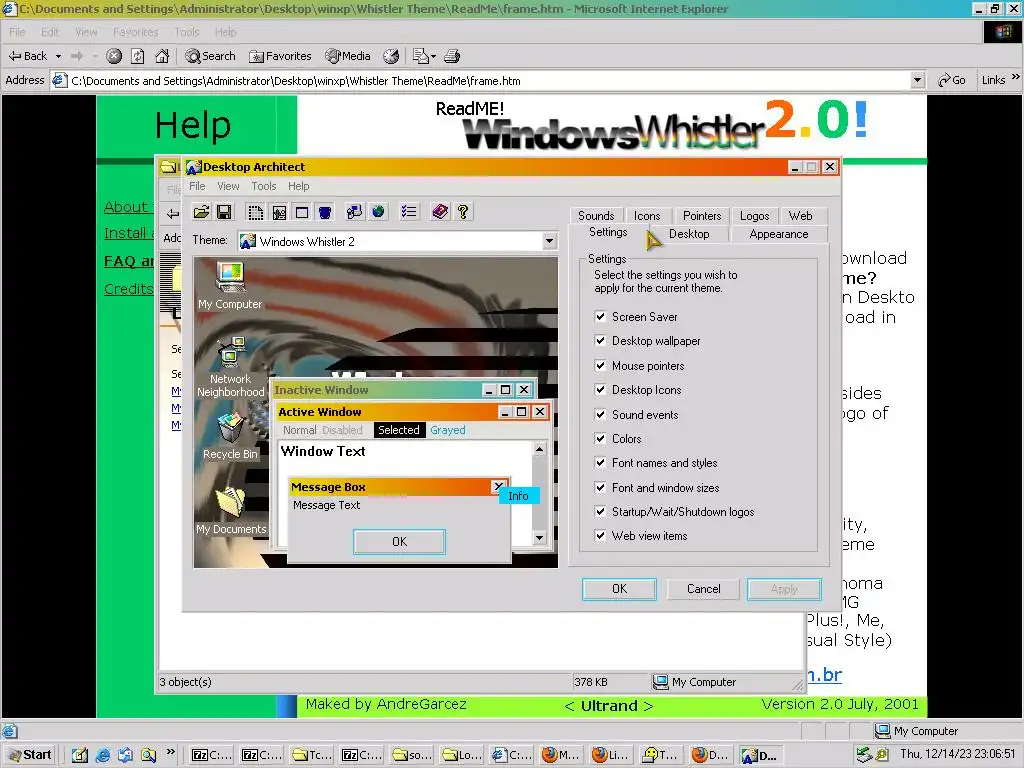Open Desktop Architect File menu
Image resolution: width=1024 pixels, height=768 pixels.
click(197, 186)
